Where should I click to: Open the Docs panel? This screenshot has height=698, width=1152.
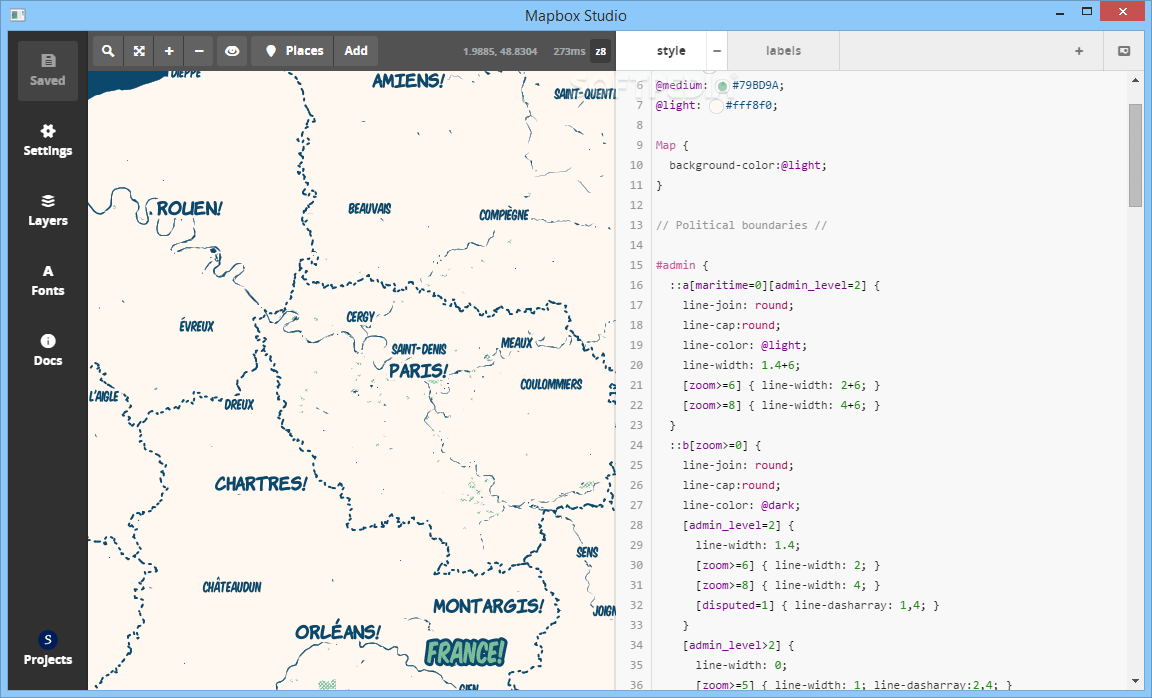[x=48, y=350]
